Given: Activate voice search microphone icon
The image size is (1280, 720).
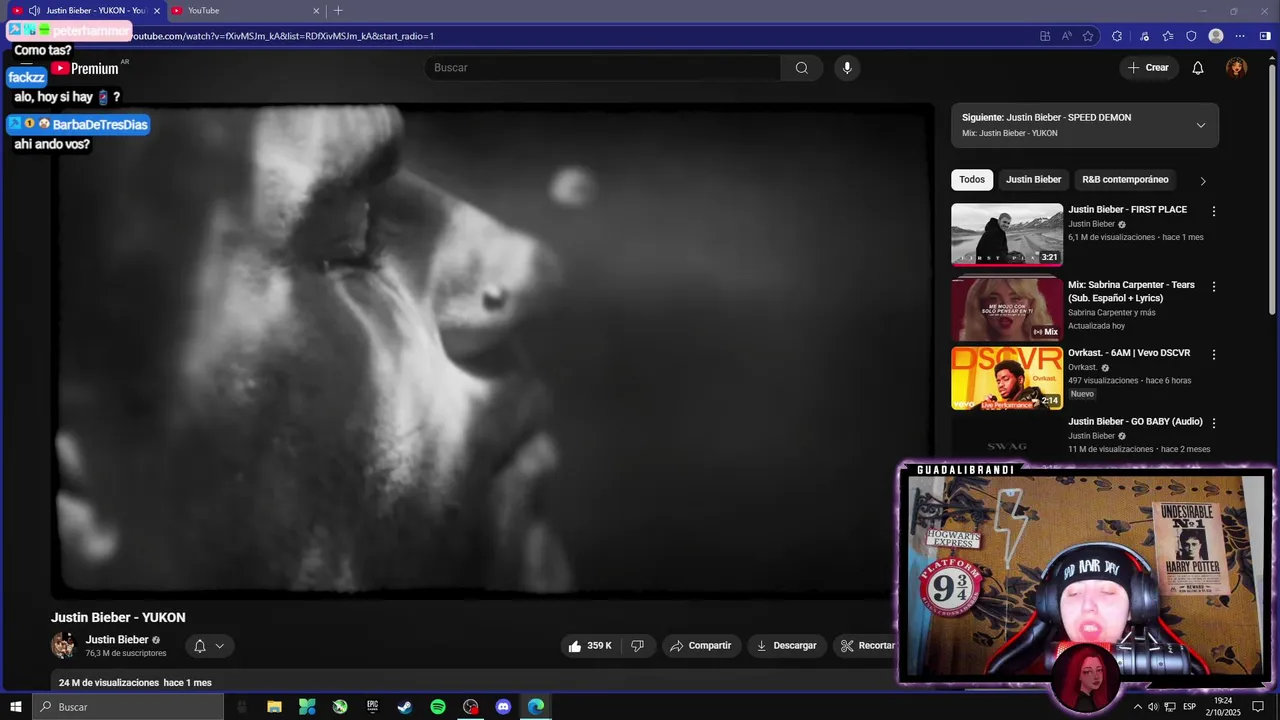Looking at the screenshot, I should 847,68.
